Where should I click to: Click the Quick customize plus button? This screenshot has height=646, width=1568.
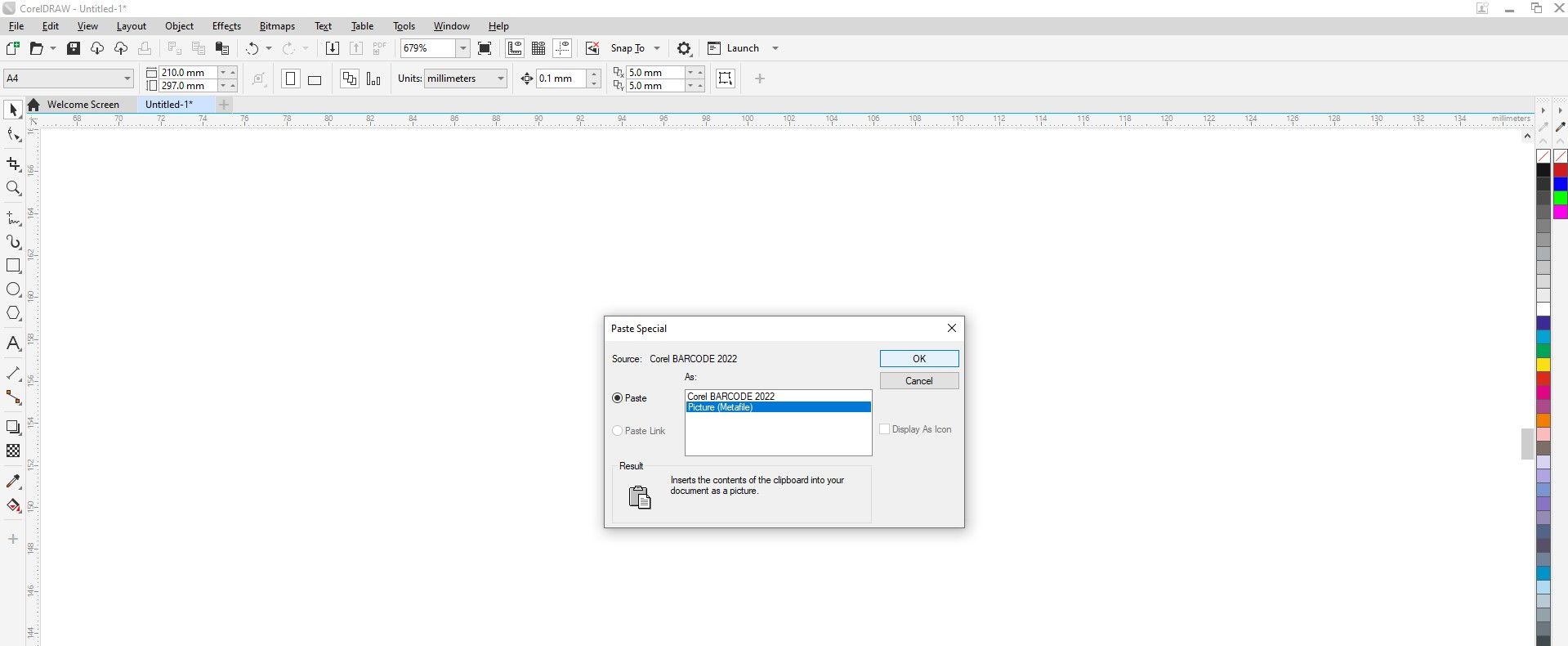(760, 79)
